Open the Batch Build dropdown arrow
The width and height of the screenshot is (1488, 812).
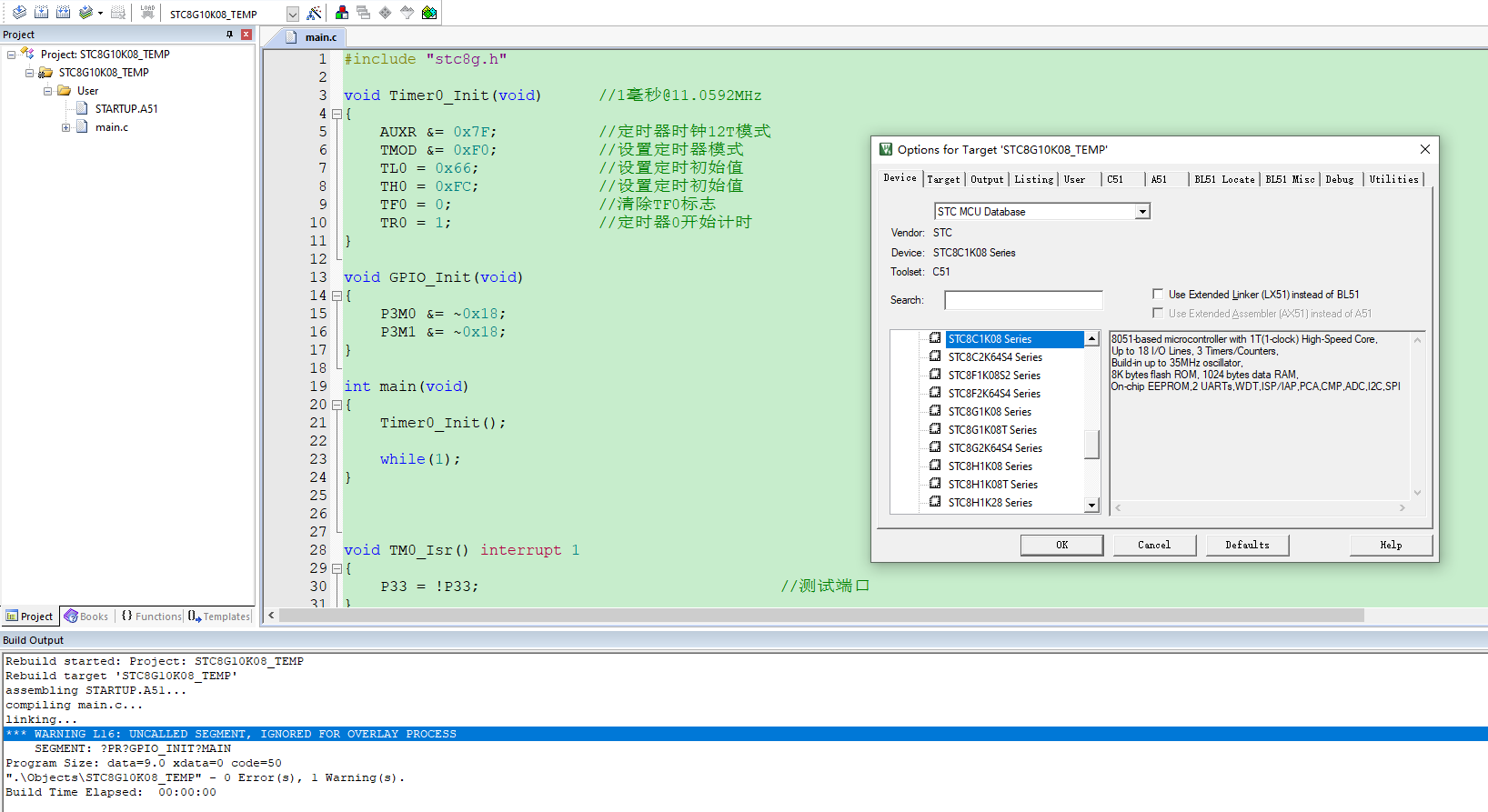(x=100, y=13)
